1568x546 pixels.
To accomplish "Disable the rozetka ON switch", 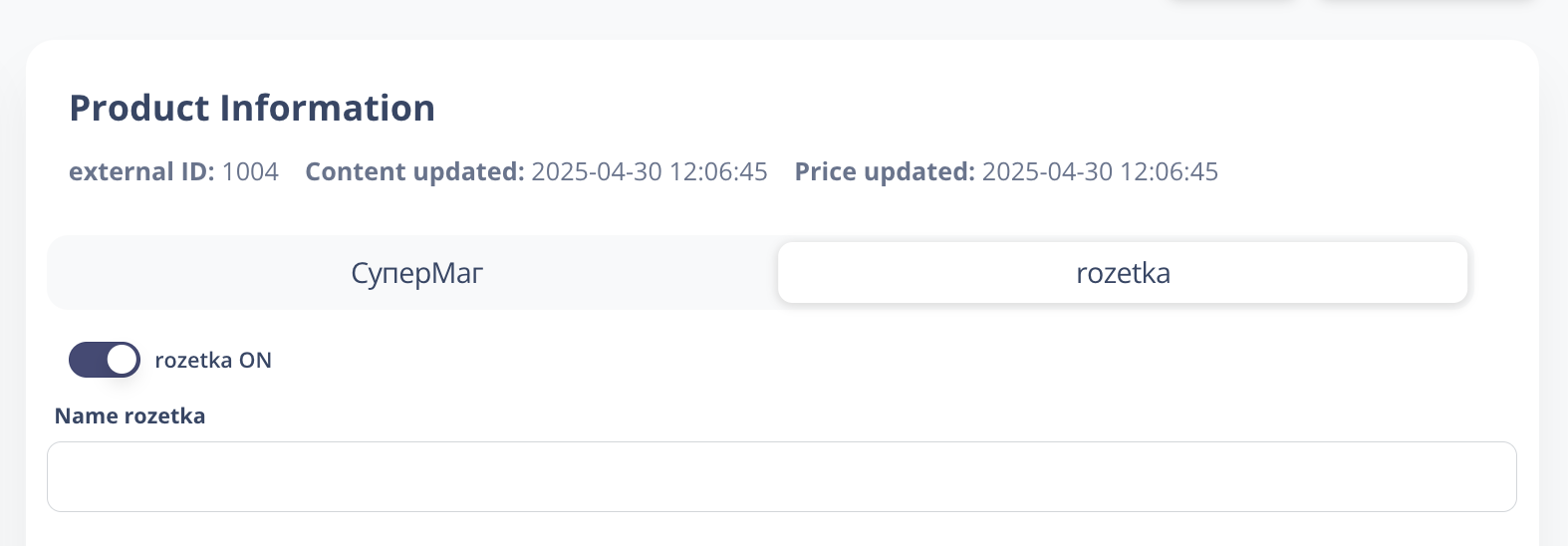I will [x=104, y=360].
